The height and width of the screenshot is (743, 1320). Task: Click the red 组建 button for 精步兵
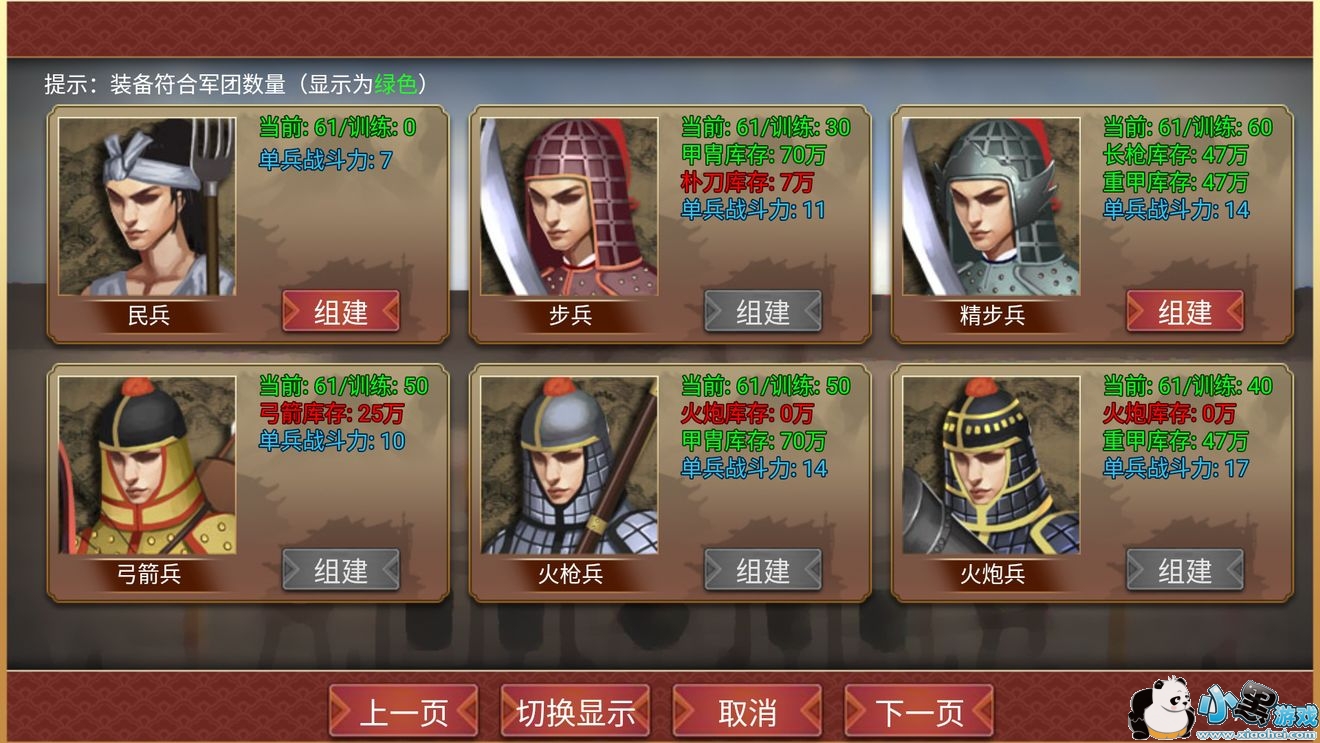(1185, 312)
